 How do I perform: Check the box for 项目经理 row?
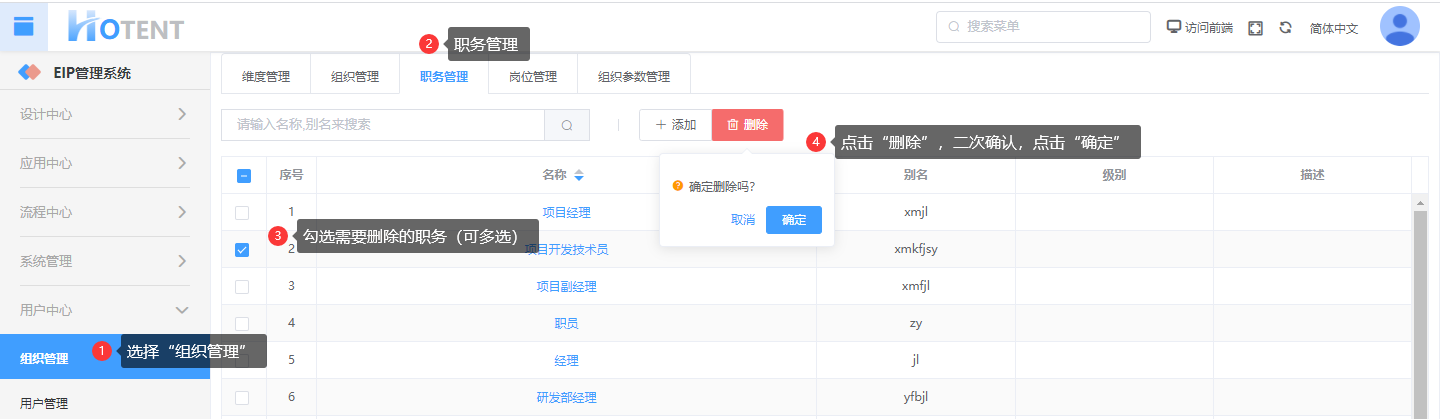coord(242,213)
